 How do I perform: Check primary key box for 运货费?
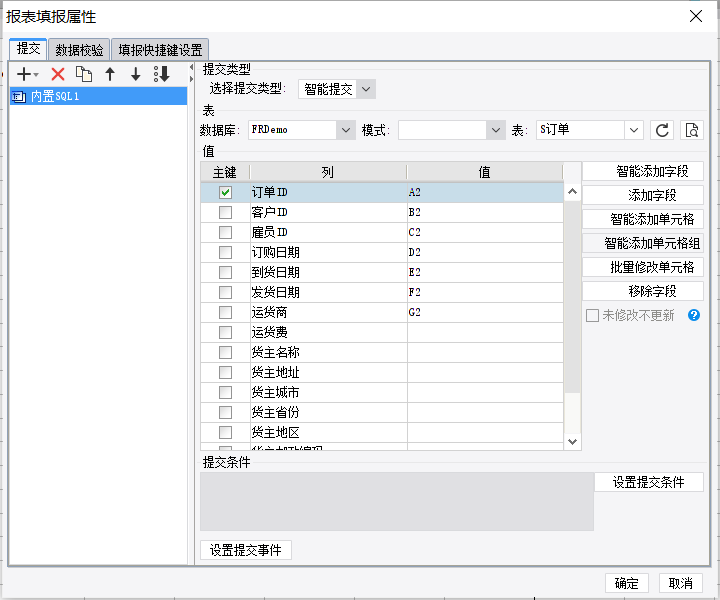tap(225, 332)
